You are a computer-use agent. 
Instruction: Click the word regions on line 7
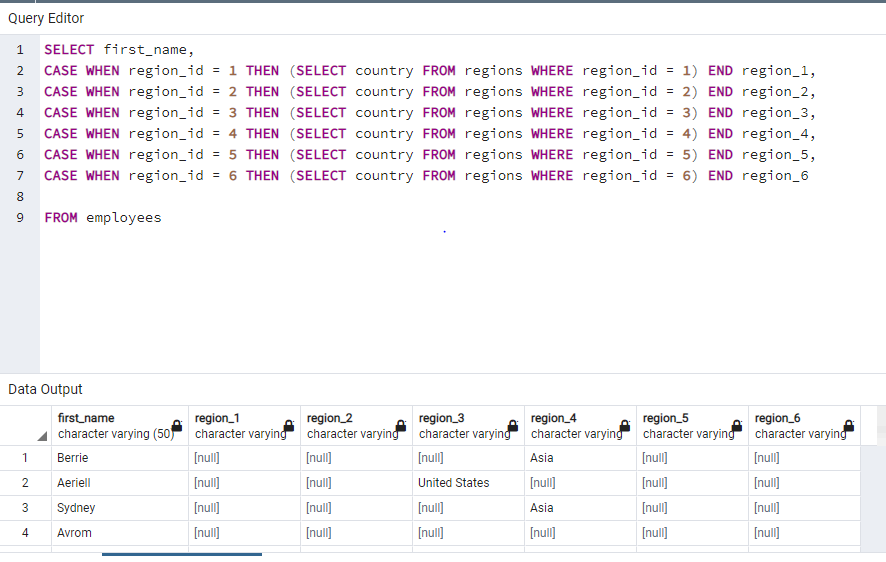(x=493, y=176)
